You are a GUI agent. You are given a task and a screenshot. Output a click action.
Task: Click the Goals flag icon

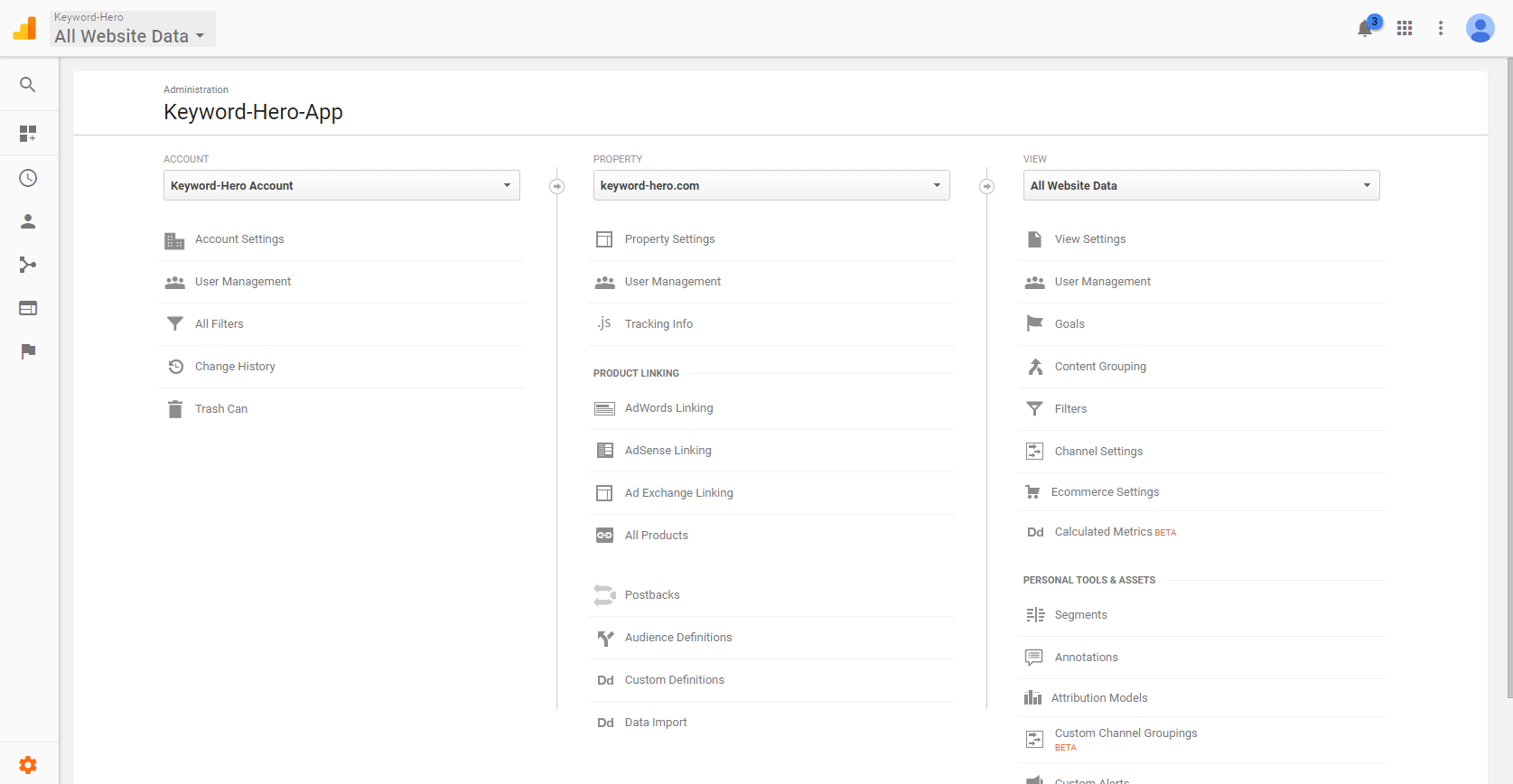1035,323
